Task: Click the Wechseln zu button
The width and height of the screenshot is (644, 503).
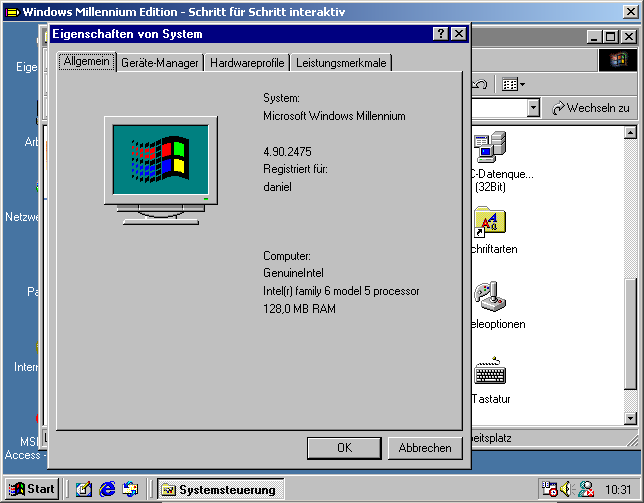Action: click(590, 108)
